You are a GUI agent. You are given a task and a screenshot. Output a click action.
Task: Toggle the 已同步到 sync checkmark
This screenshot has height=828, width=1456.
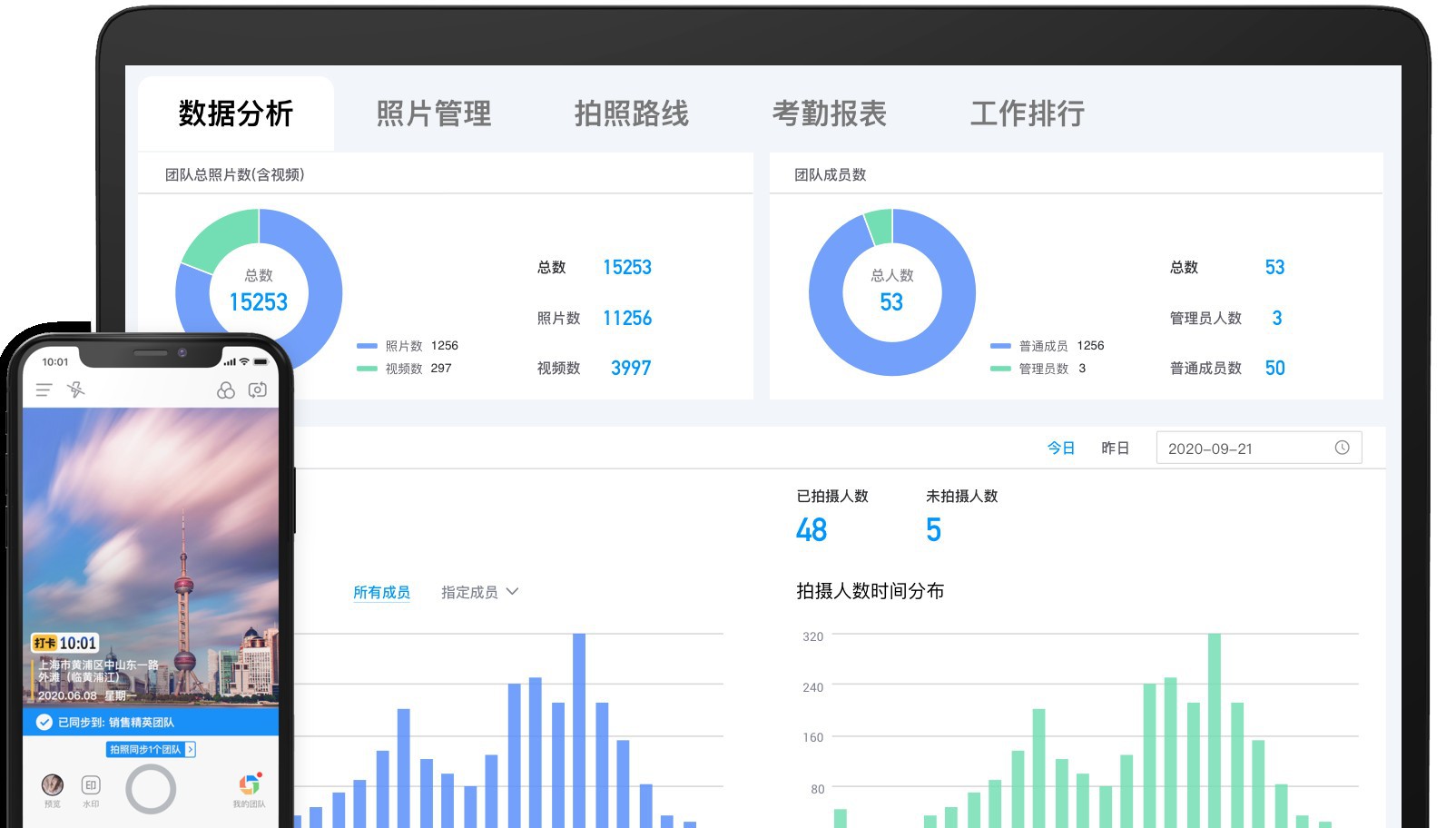[44, 723]
